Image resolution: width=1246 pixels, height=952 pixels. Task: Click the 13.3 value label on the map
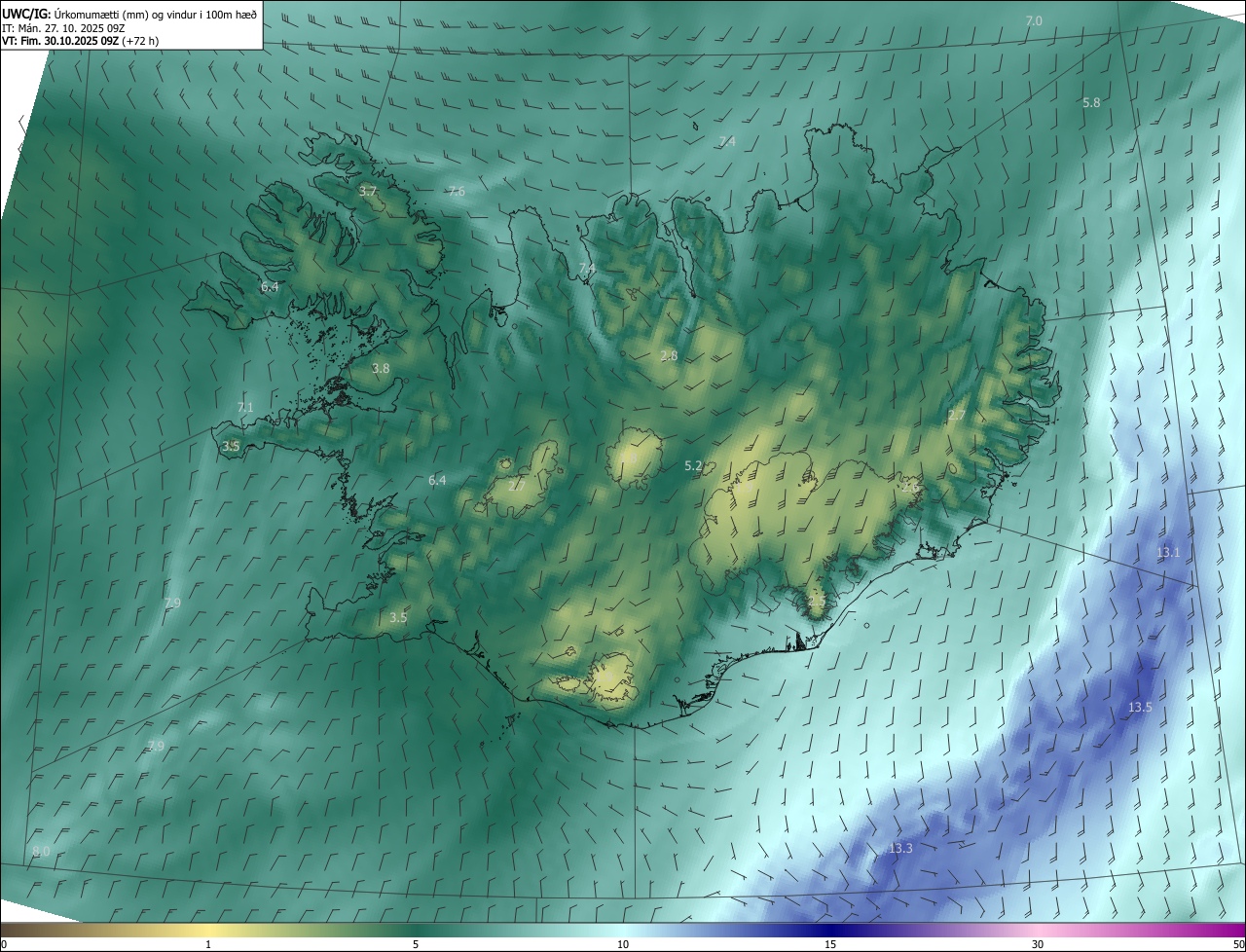coord(900,848)
